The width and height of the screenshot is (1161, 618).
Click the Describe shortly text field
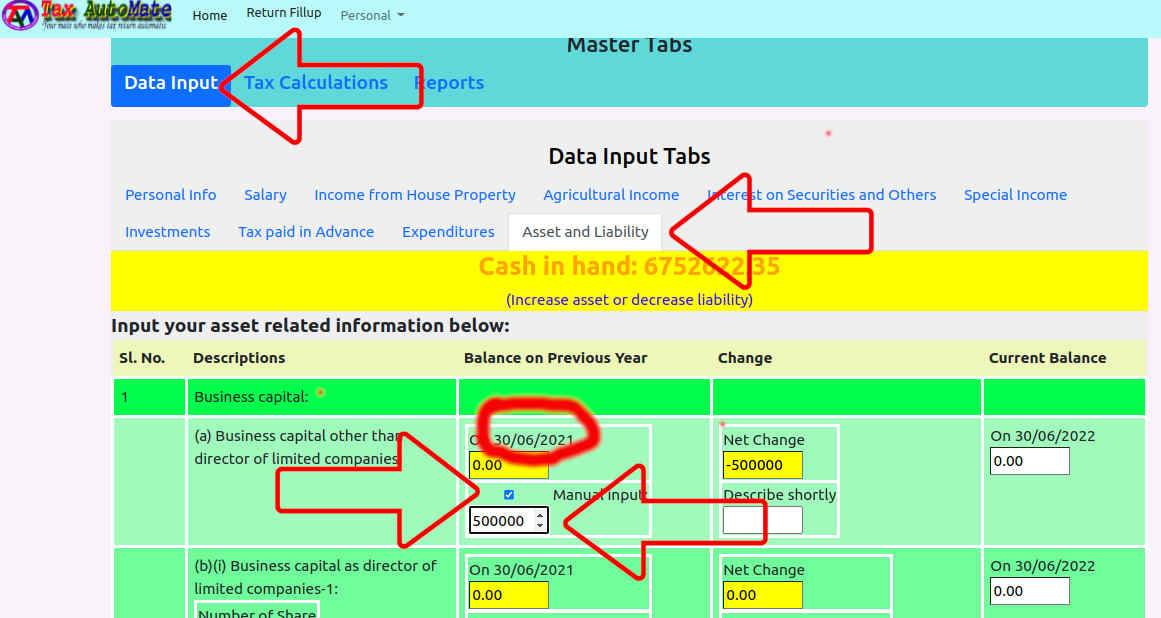[762, 520]
